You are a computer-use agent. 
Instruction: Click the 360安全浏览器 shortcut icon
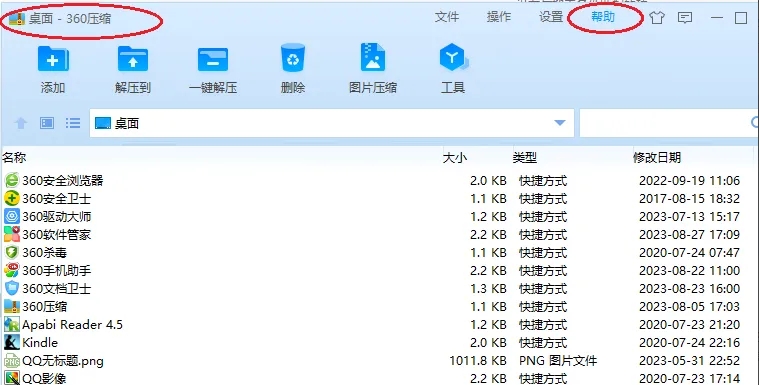12,181
